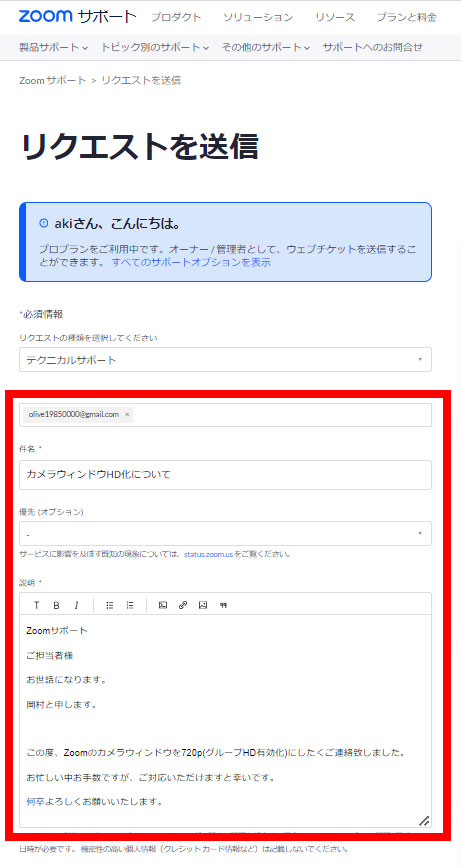Click into the 件名 subject field
Screen dimensions: 461x867
click(x=226, y=475)
